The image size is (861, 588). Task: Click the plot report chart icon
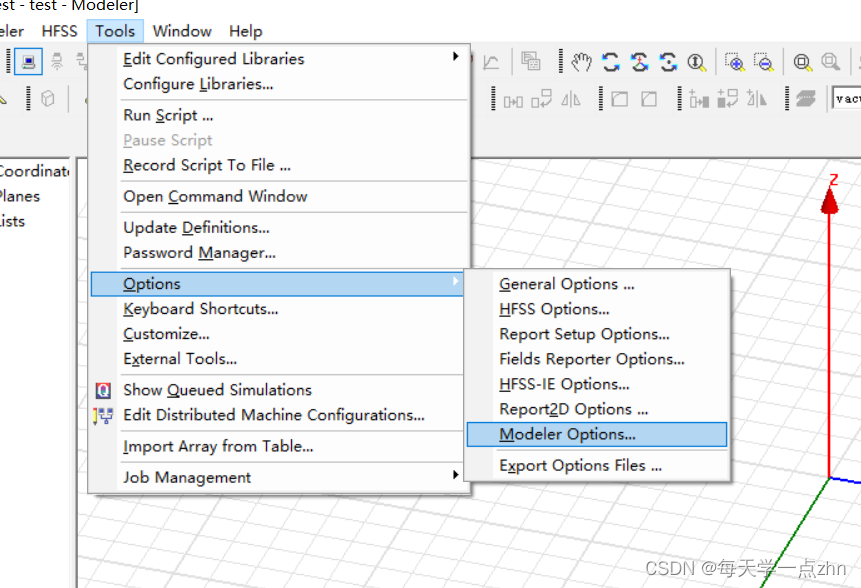click(x=491, y=62)
